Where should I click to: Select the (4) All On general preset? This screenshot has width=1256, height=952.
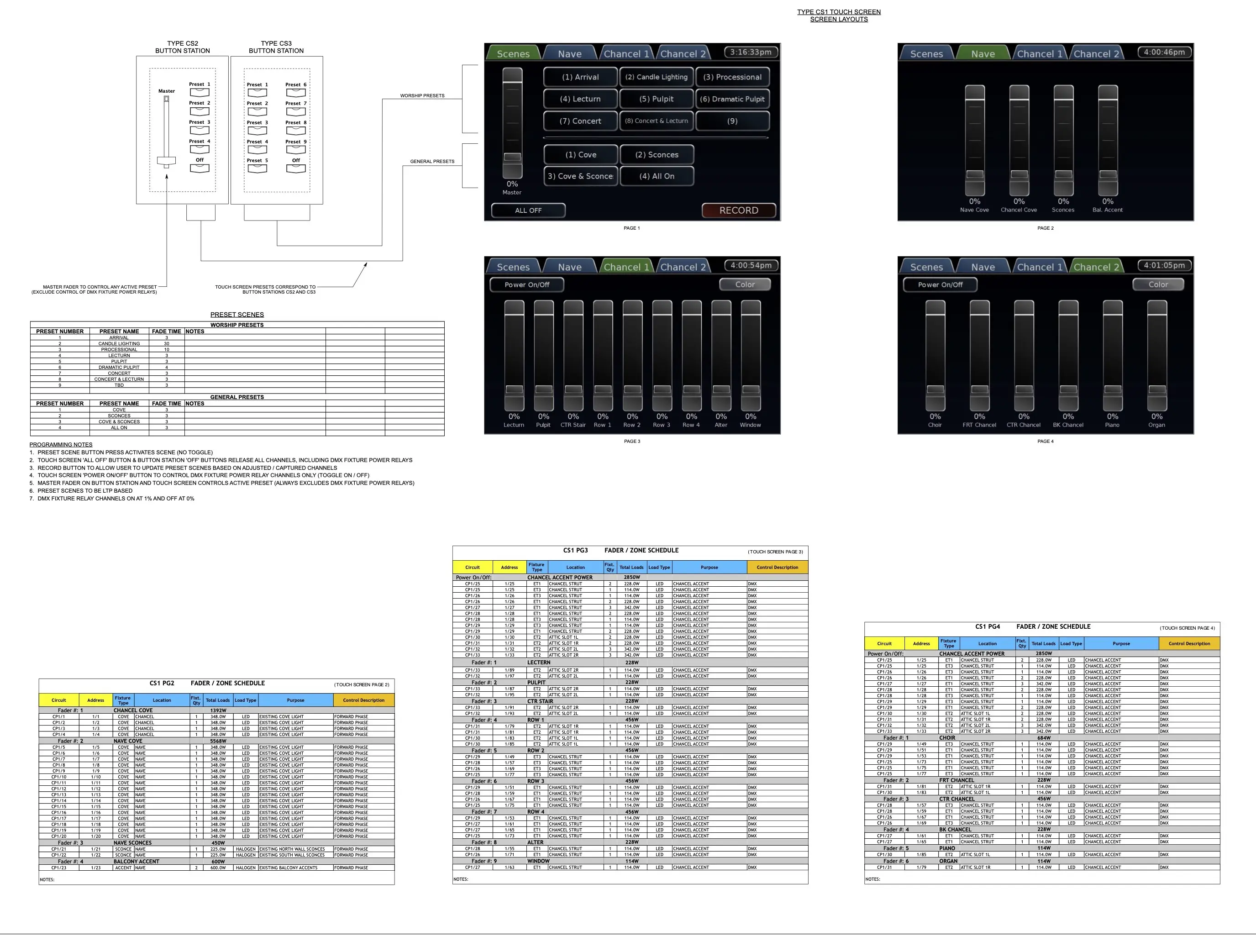657,176
